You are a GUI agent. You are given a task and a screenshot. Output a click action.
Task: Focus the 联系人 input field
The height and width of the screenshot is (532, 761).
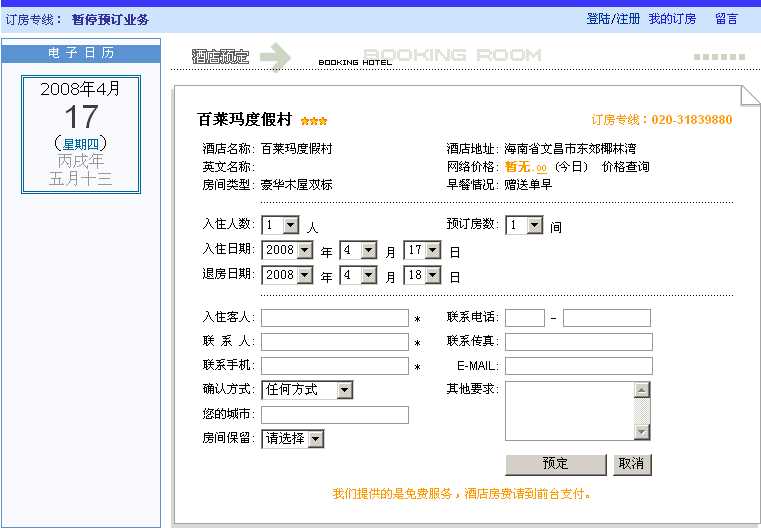(x=335, y=342)
